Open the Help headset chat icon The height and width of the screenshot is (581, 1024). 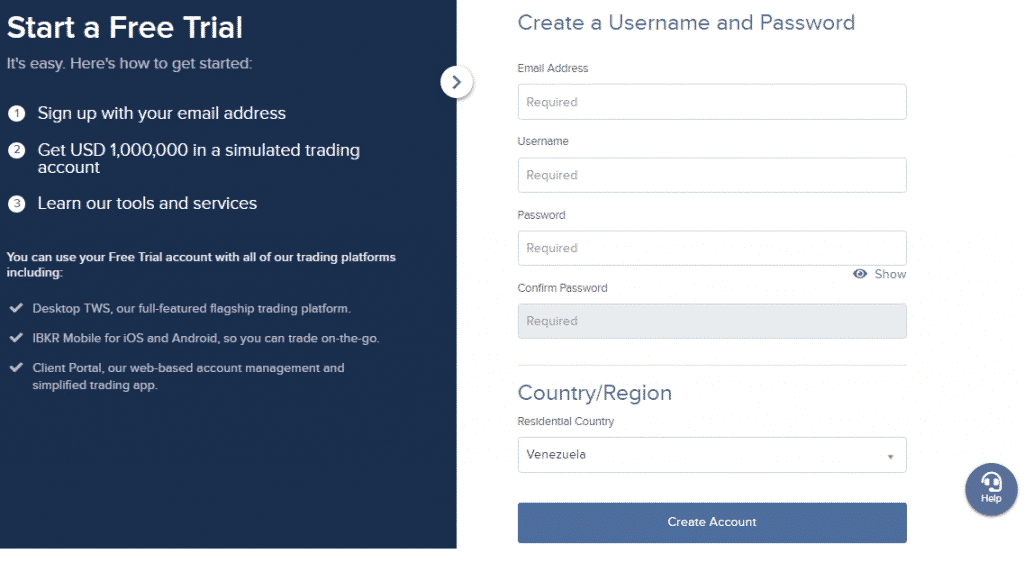tap(991, 489)
